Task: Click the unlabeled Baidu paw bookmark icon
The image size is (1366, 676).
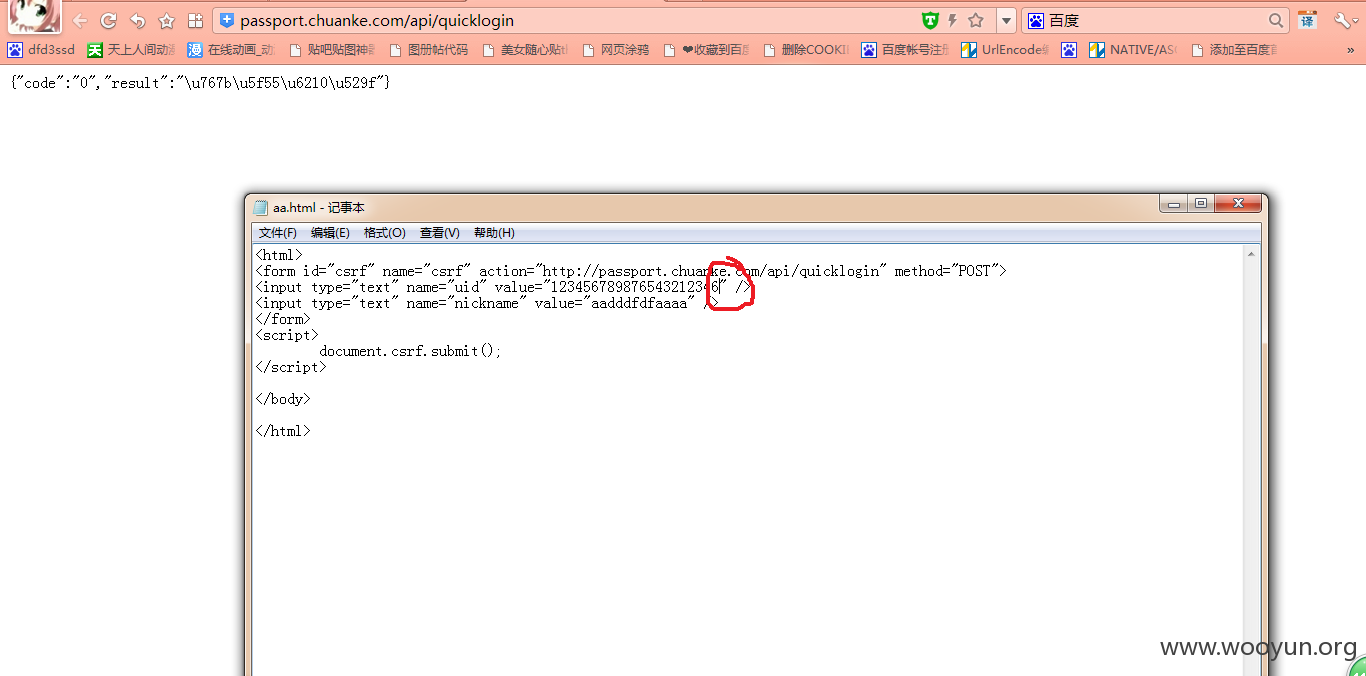Action: click(x=1069, y=50)
